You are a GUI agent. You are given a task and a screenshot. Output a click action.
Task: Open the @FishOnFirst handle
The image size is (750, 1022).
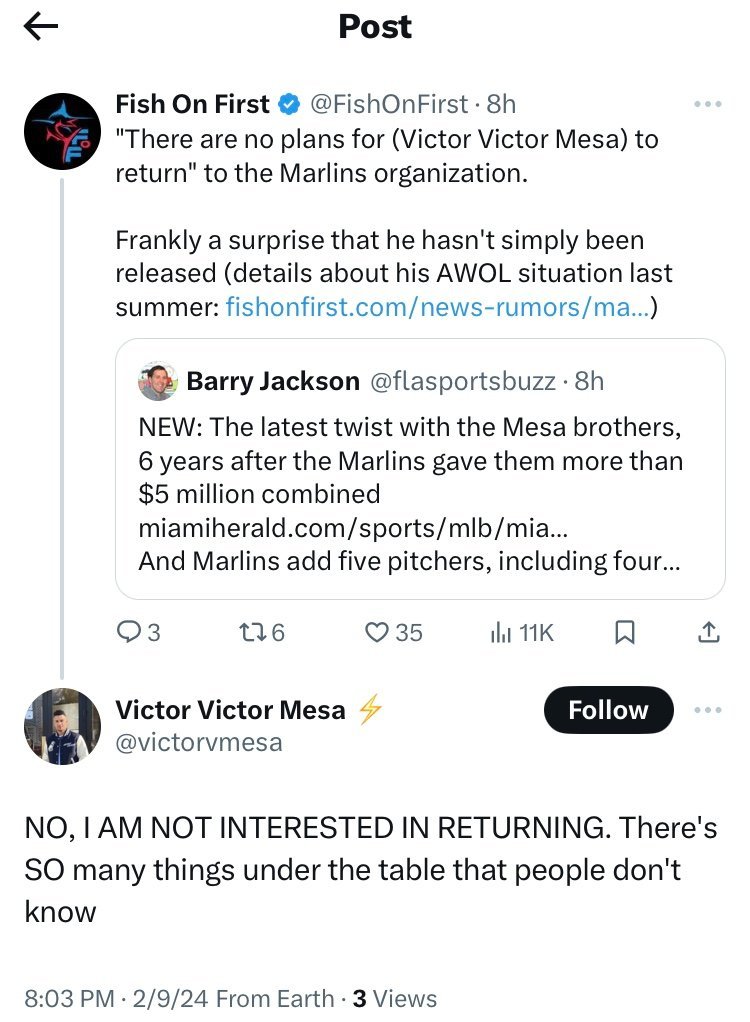pos(389,104)
